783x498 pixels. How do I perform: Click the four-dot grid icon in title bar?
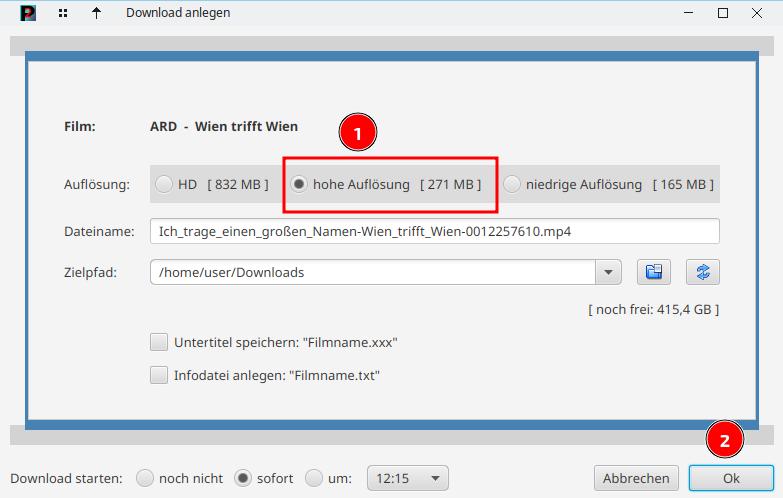(x=63, y=13)
